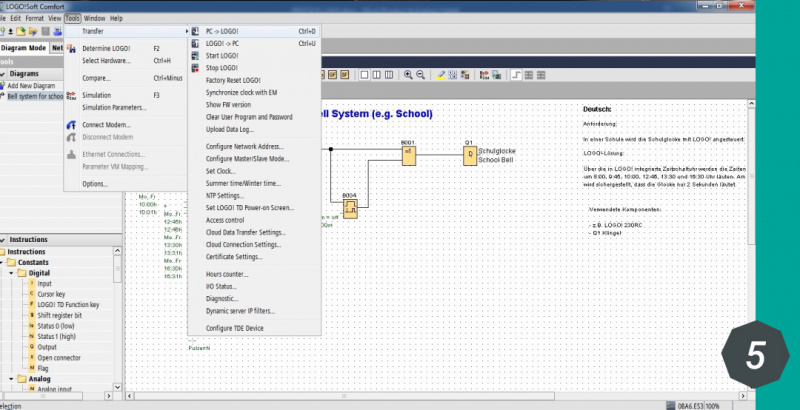Choose Select Hardware... from Tools menu
The width and height of the screenshot is (800, 410).
point(105,60)
